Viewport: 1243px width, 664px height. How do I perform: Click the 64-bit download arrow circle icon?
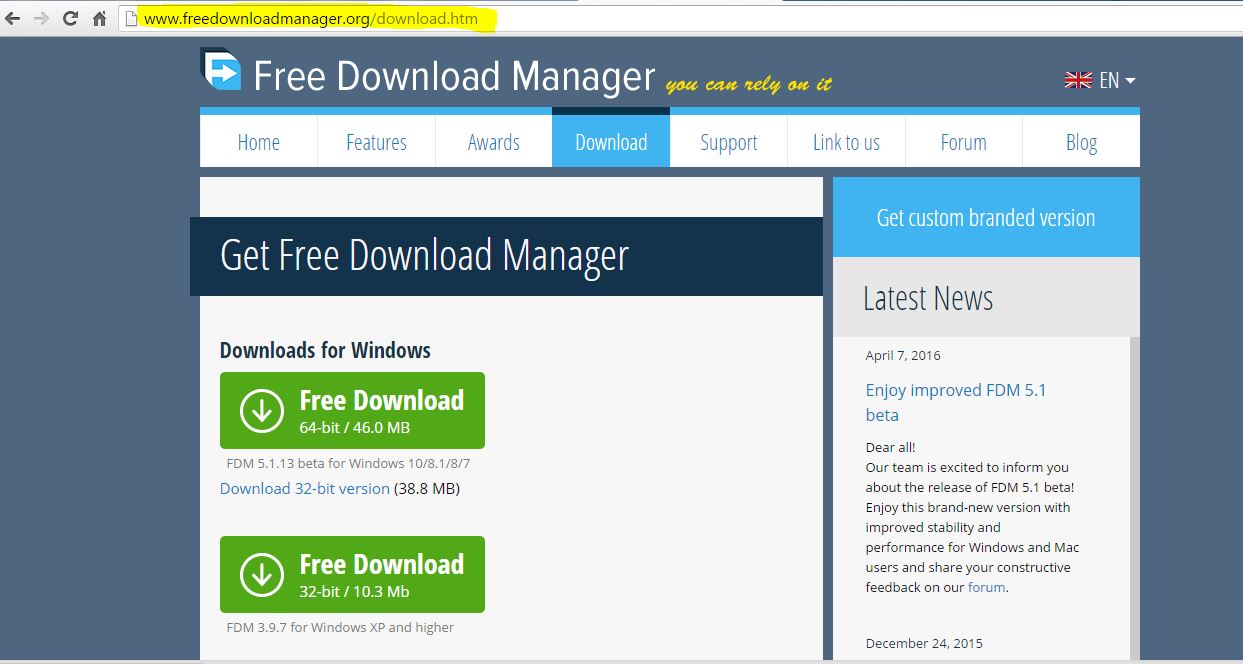pyautogui.click(x=262, y=411)
